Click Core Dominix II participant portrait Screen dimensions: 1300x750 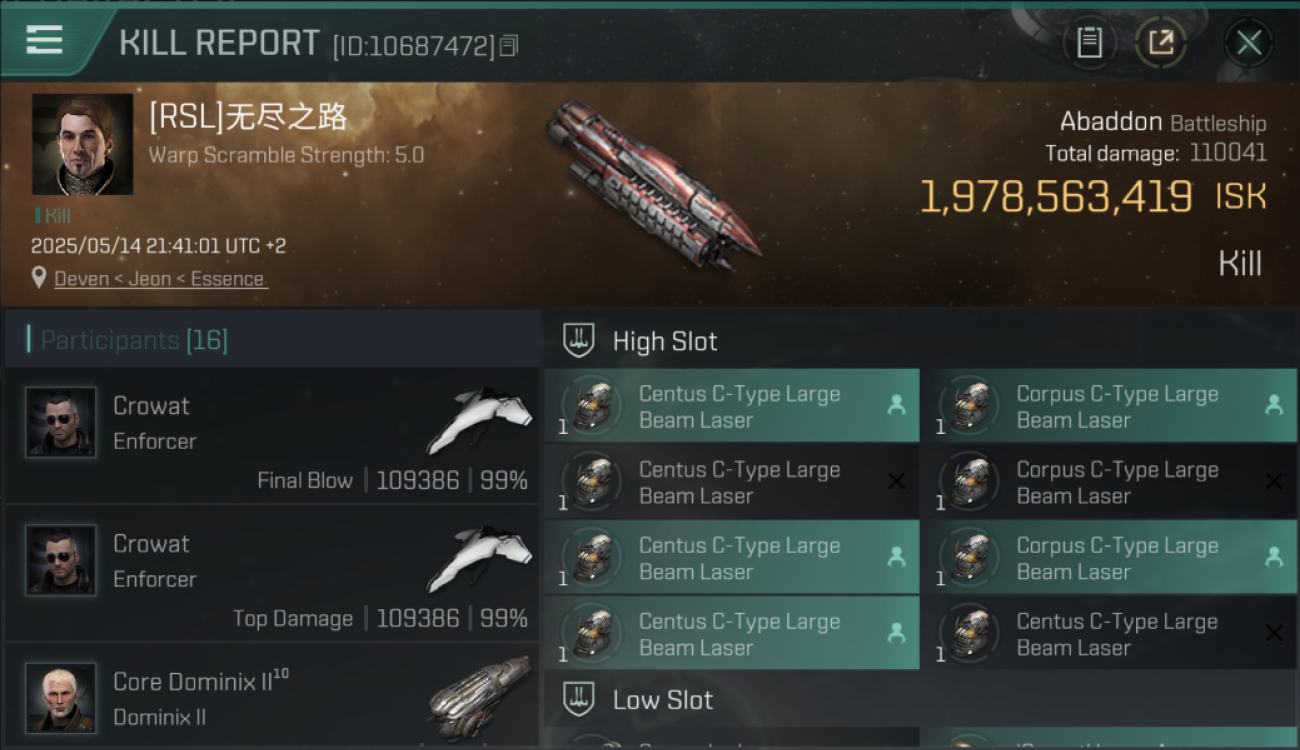click(61, 697)
